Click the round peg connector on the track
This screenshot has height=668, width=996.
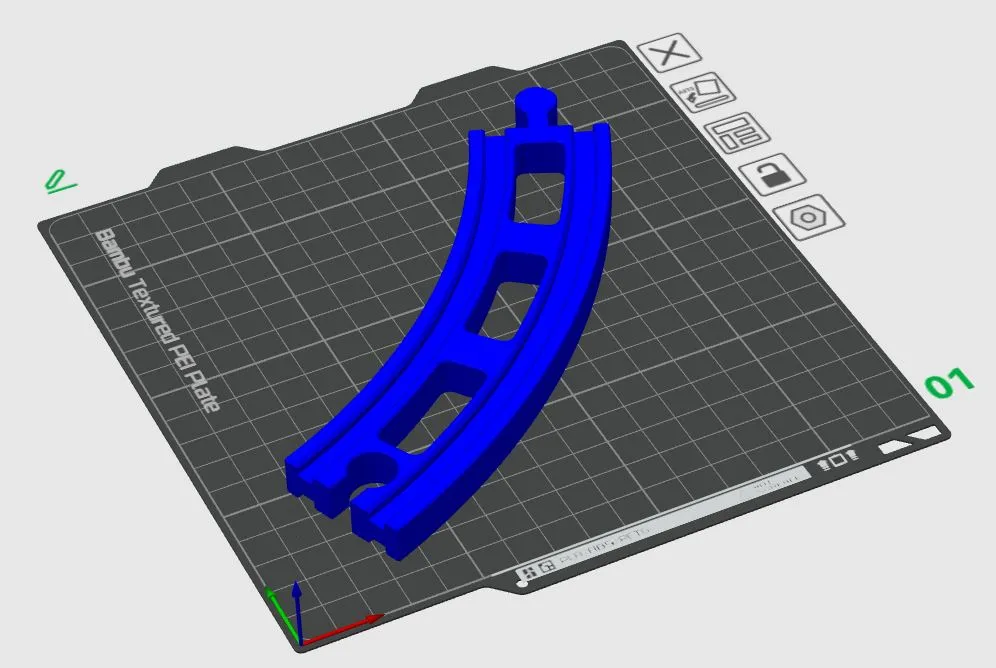pos(537,107)
